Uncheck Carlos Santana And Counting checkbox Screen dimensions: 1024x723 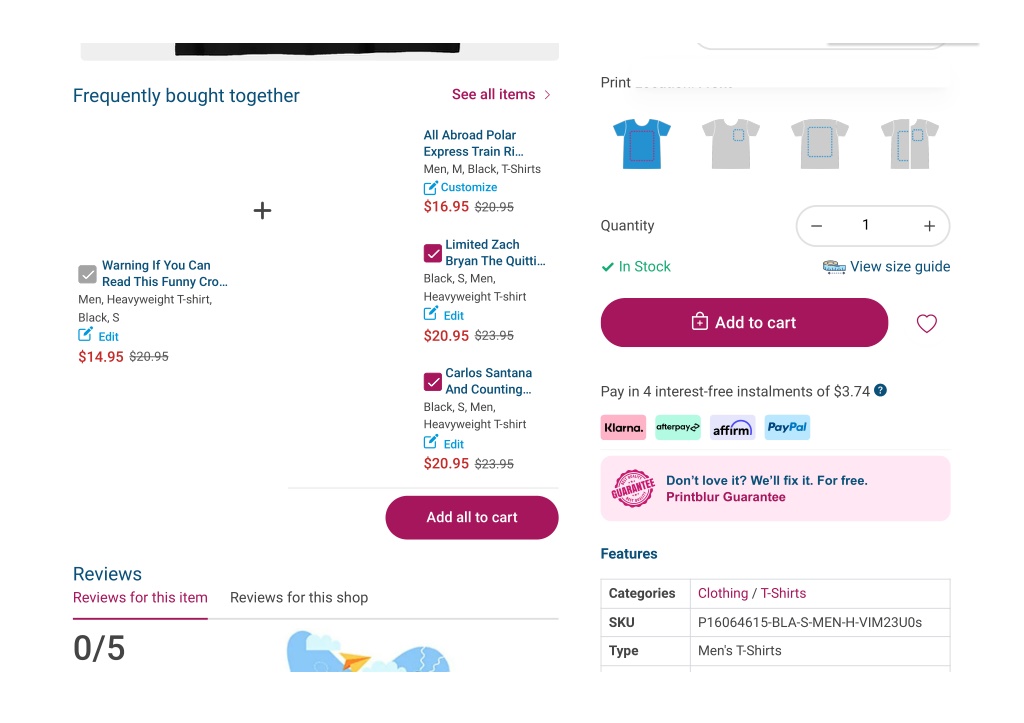[432, 381]
